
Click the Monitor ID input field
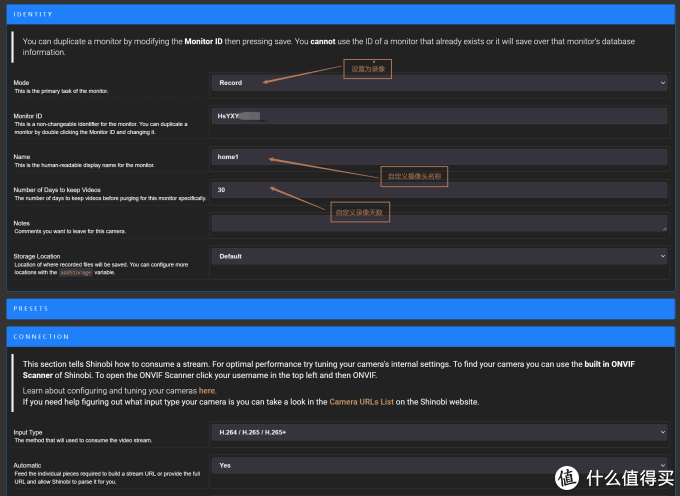(438, 116)
